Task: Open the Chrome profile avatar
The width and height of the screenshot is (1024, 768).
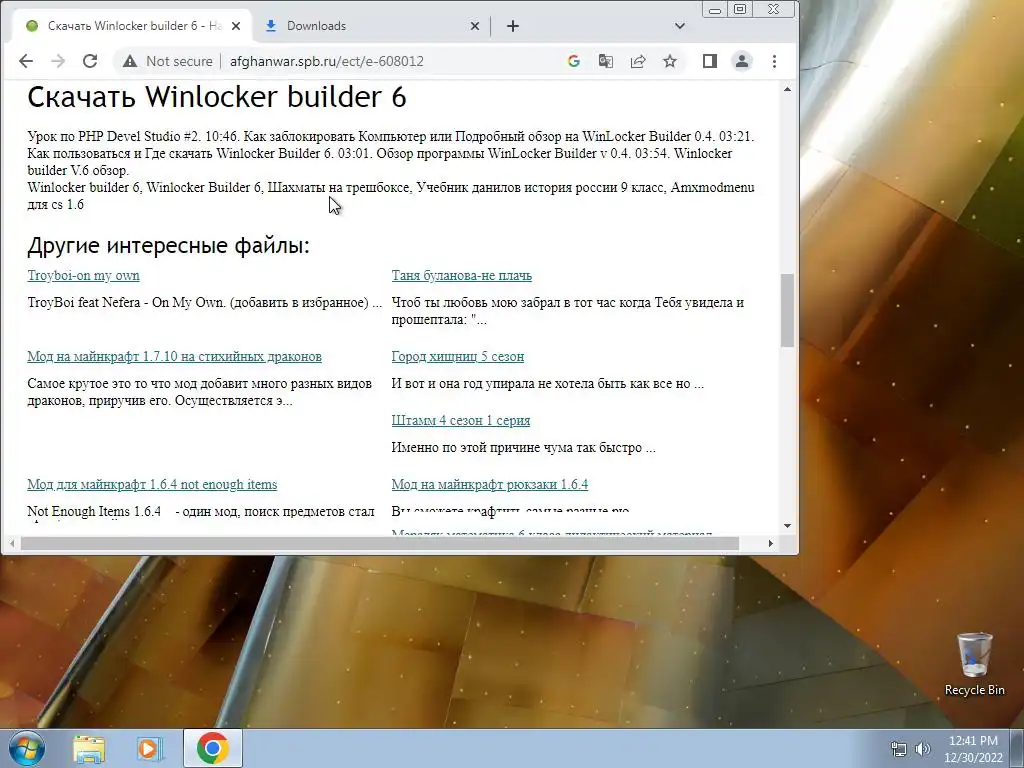Action: coord(742,61)
